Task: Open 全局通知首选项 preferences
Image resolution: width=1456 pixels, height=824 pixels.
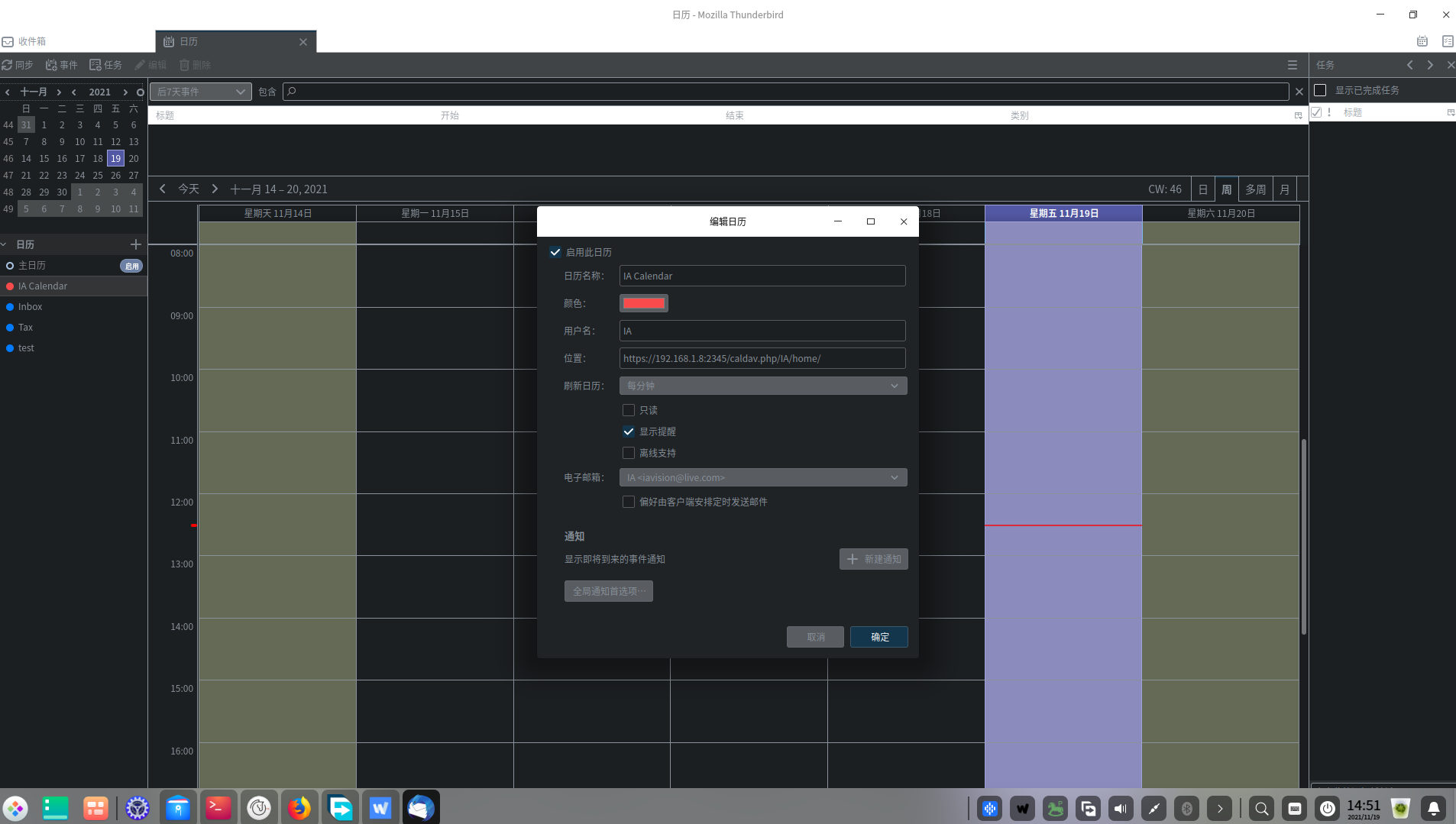Action: (609, 591)
